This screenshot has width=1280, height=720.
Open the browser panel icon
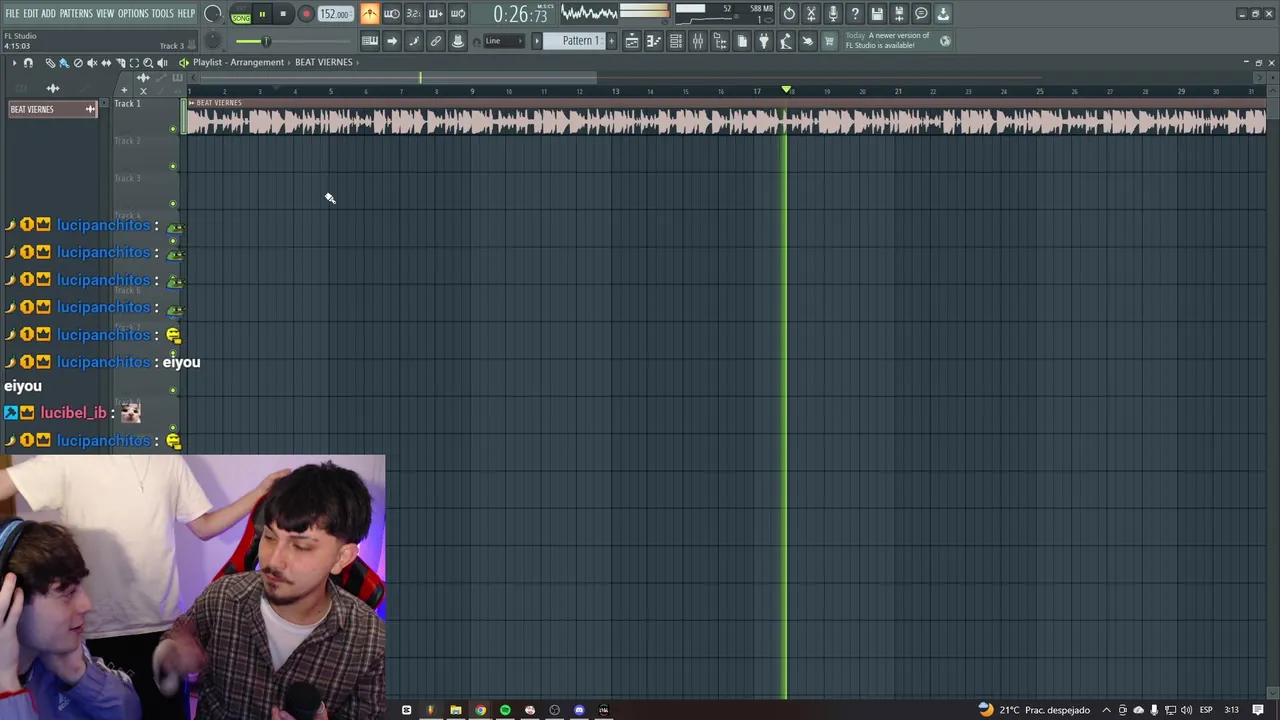coord(720,41)
